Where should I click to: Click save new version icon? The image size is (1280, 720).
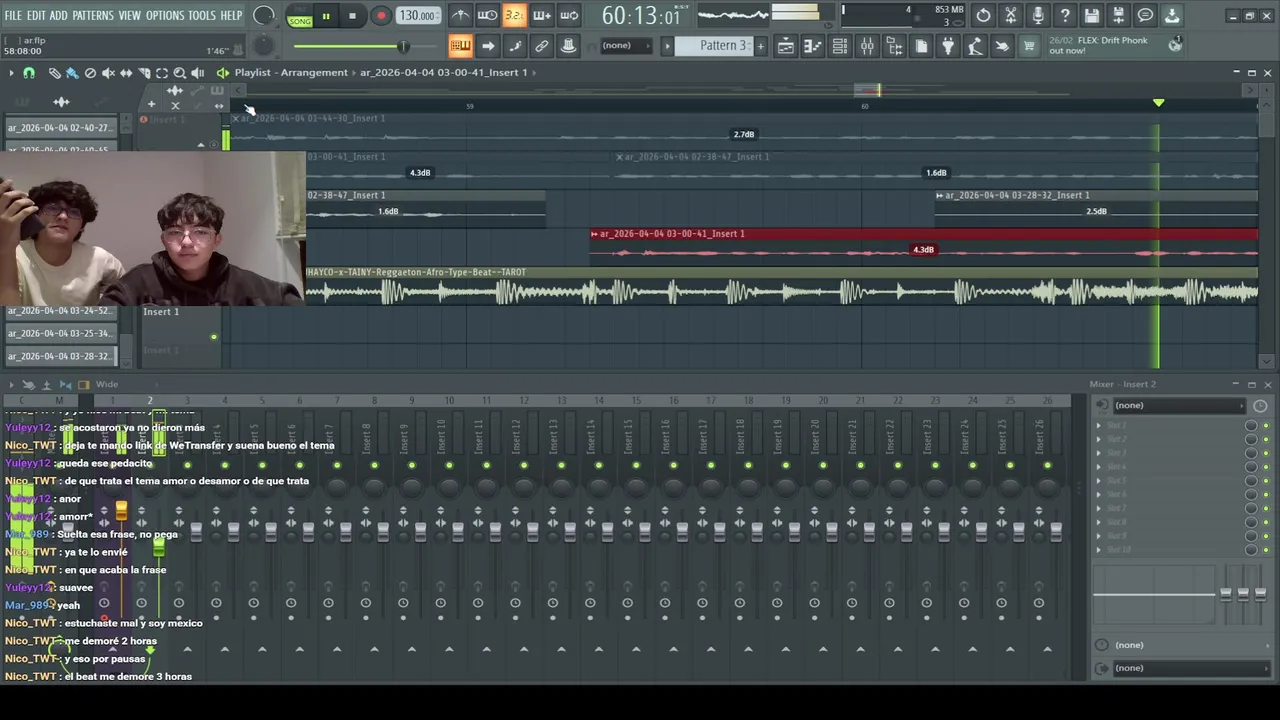tap(1119, 15)
